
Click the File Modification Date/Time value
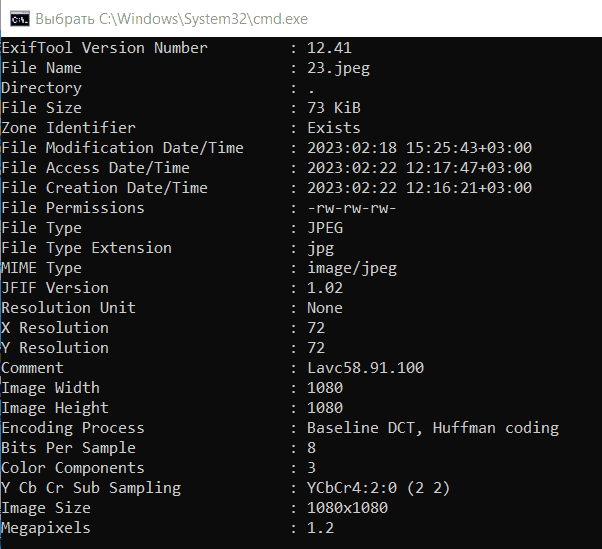419,148
